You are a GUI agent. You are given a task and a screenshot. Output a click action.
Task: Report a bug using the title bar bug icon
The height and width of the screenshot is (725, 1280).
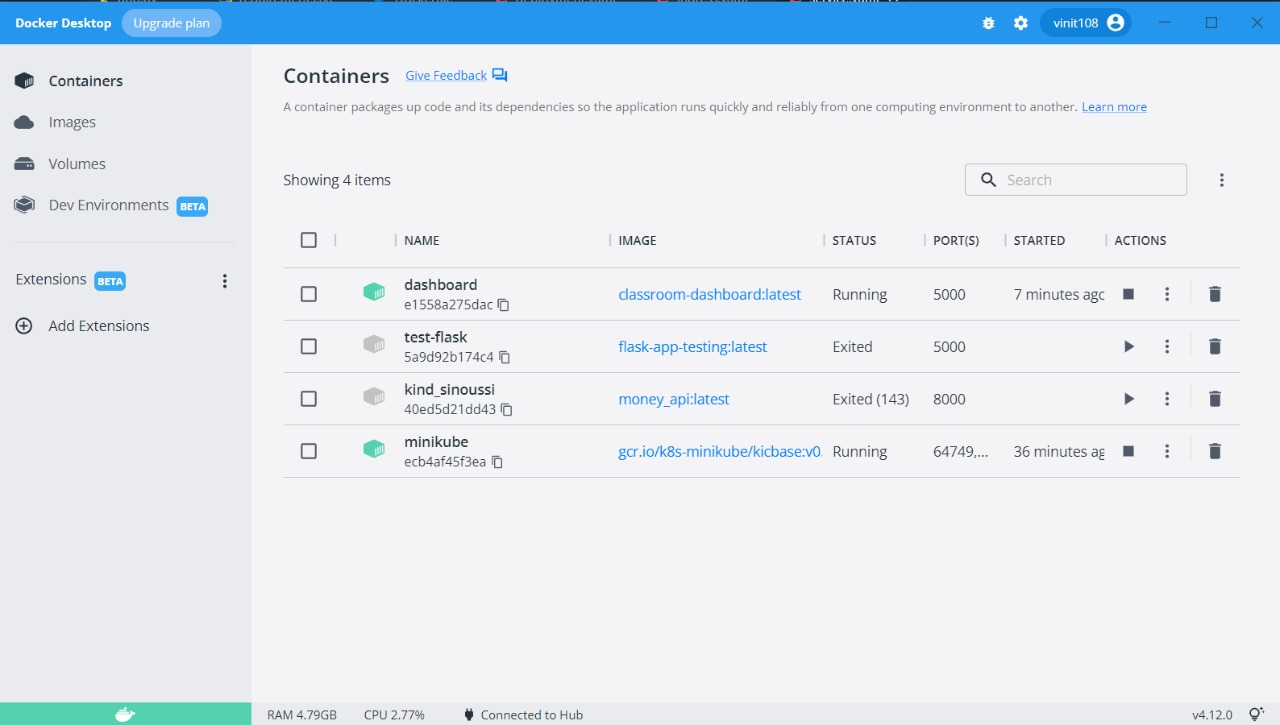tap(988, 22)
